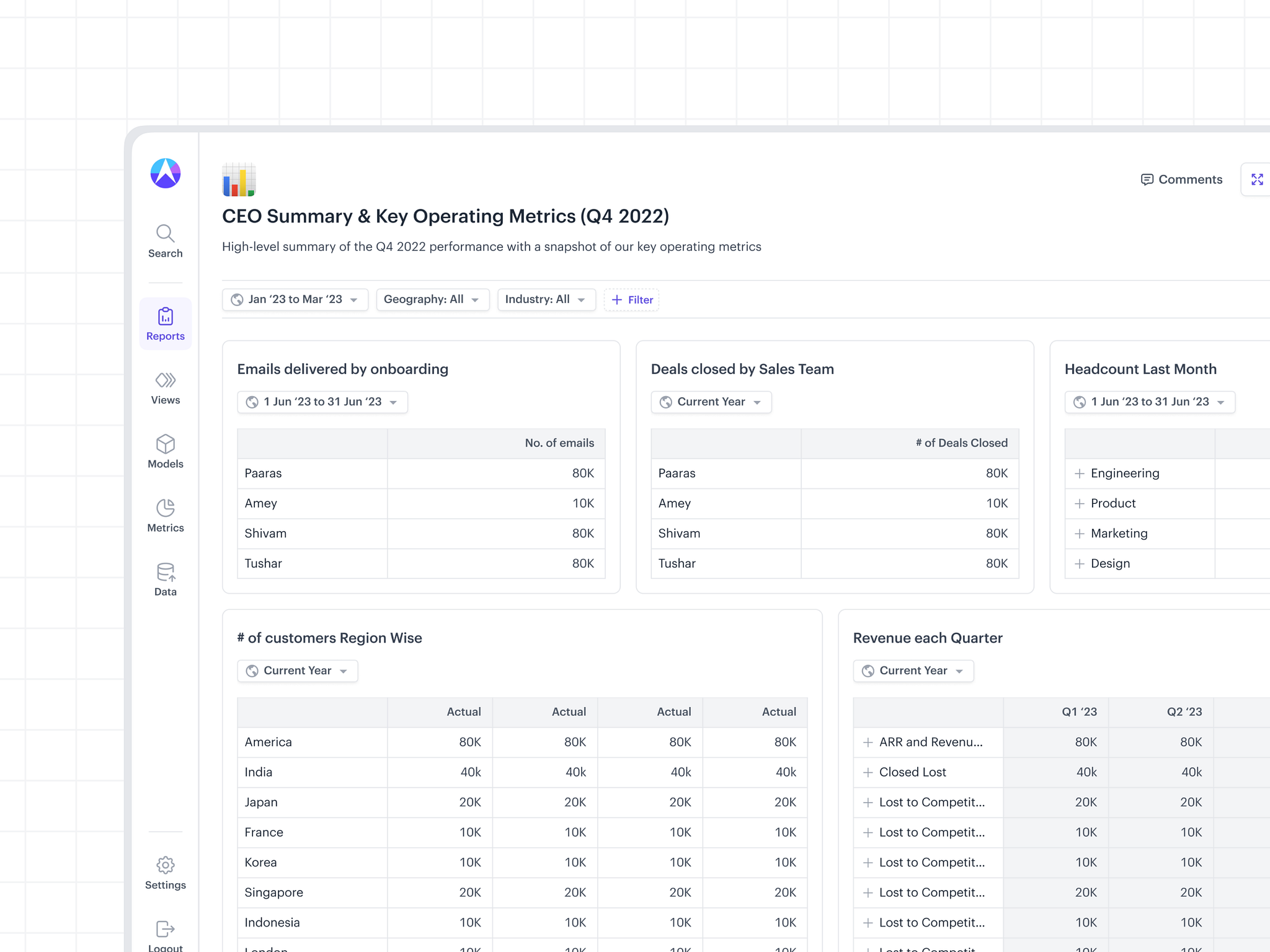The width and height of the screenshot is (1270, 952).
Task: Add a new filter with the Filter button
Action: 631,299
